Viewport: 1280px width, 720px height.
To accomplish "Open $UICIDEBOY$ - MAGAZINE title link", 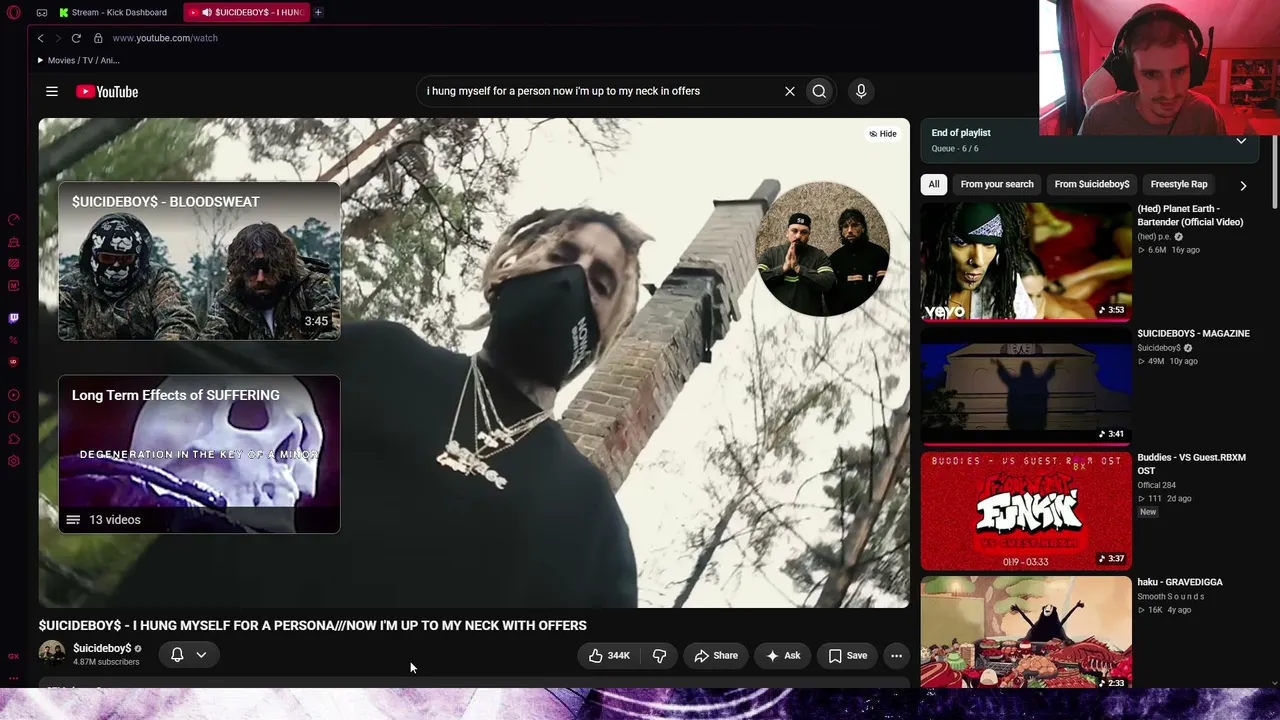I will coord(1193,333).
